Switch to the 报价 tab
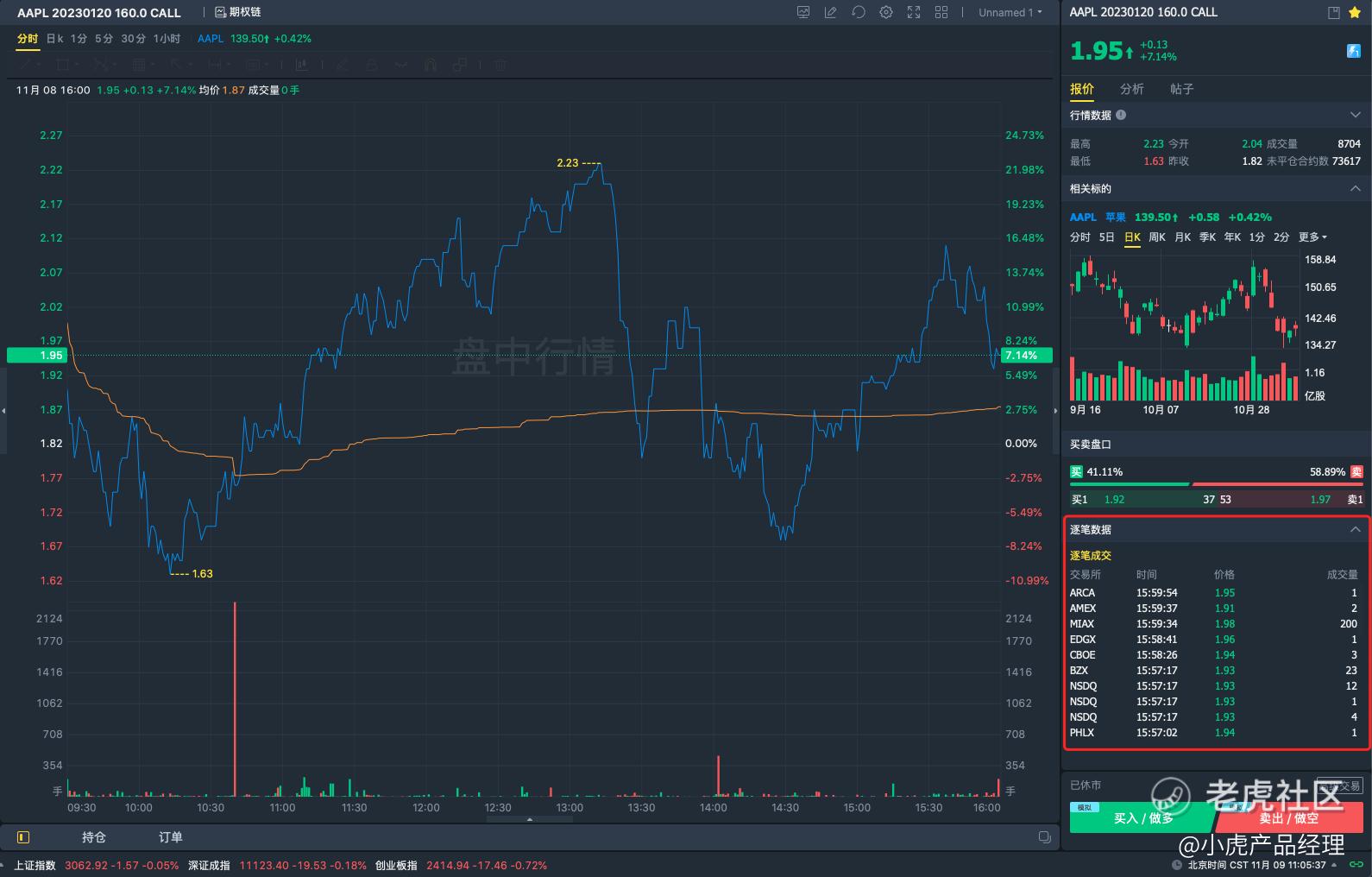 point(1082,89)
